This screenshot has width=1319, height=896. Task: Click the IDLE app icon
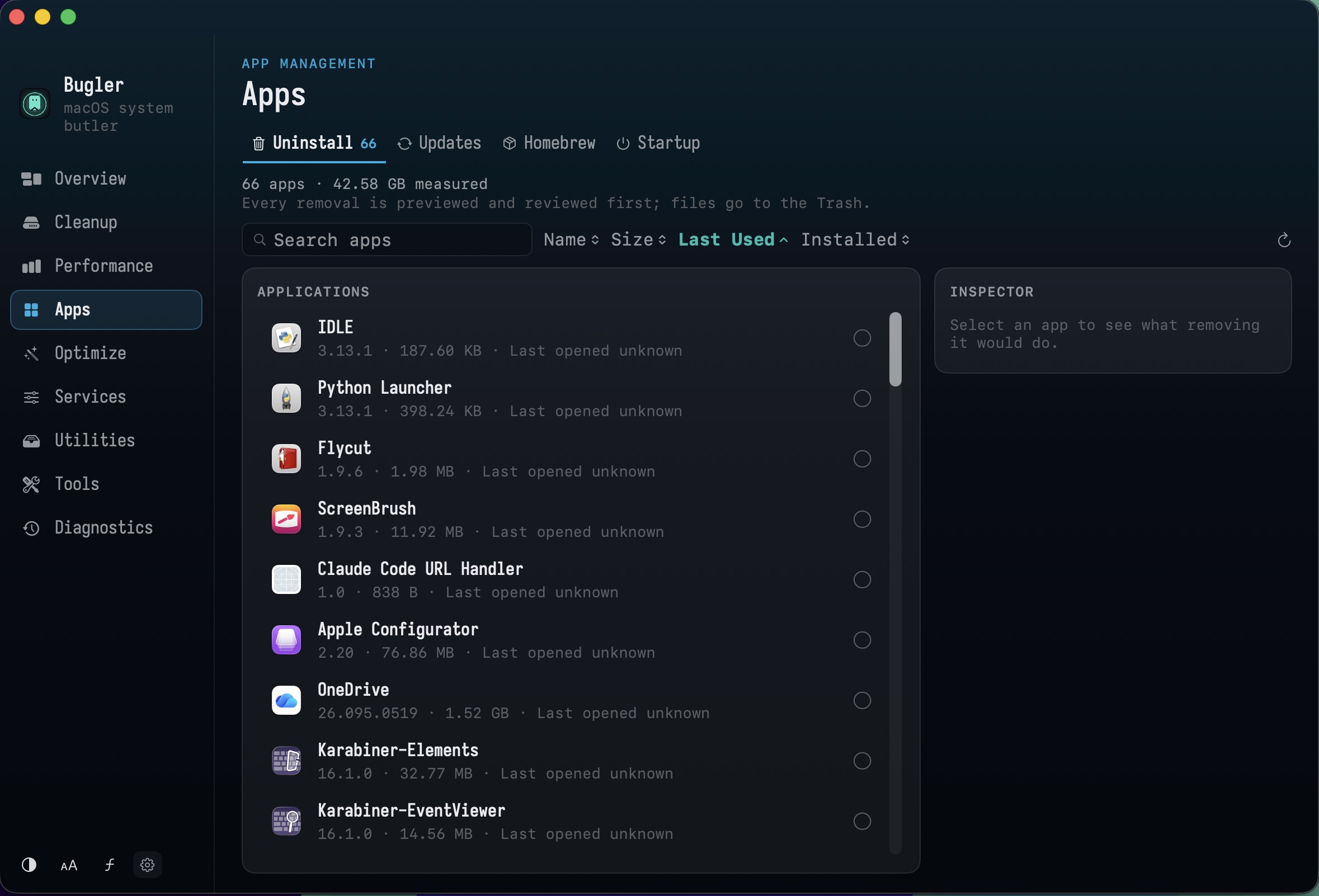(x=286, y=338)
